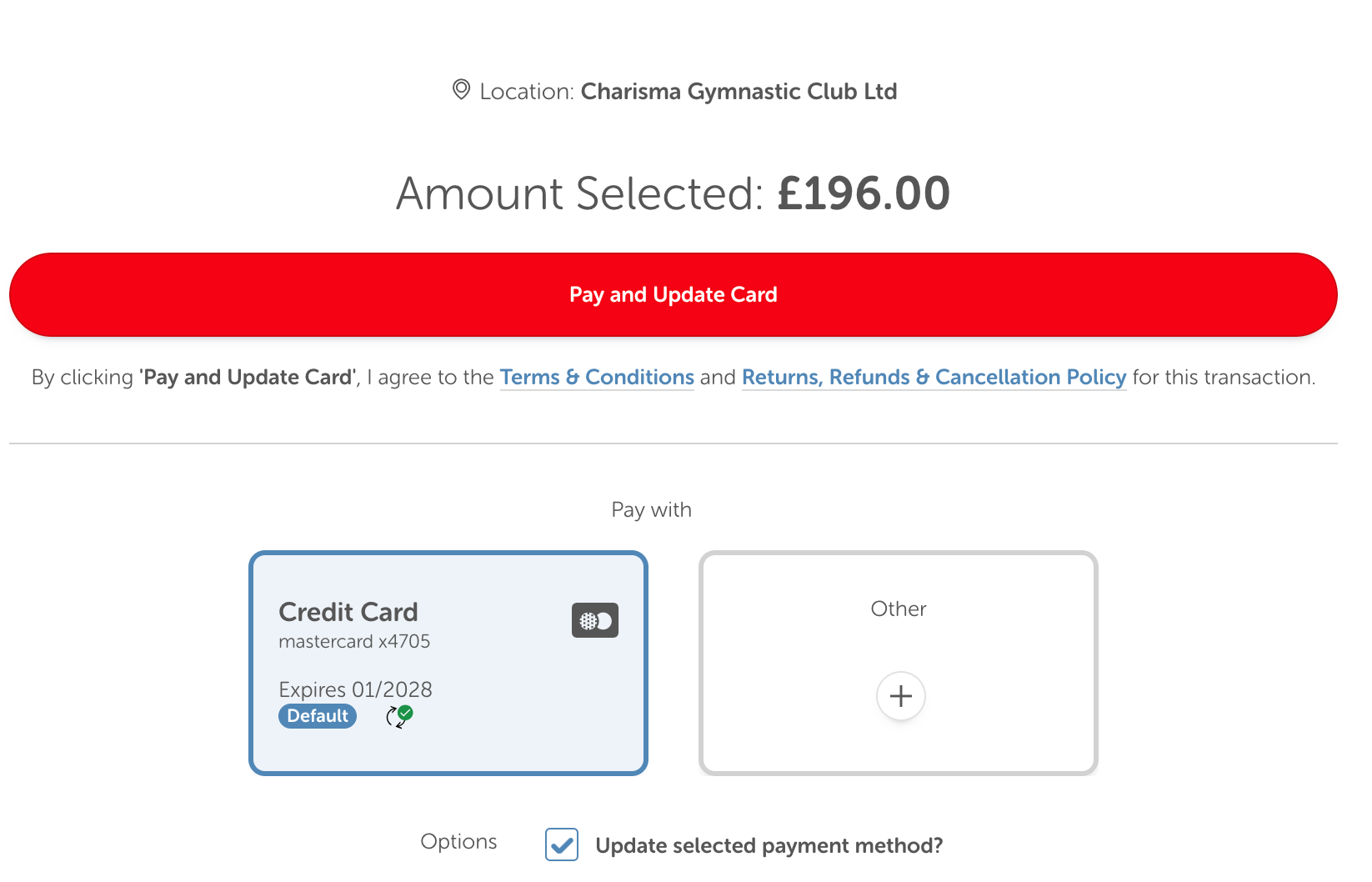1372x882 pixels.
Task: Click the Amount Selected £196.00 text
Action: coord(673,193)
